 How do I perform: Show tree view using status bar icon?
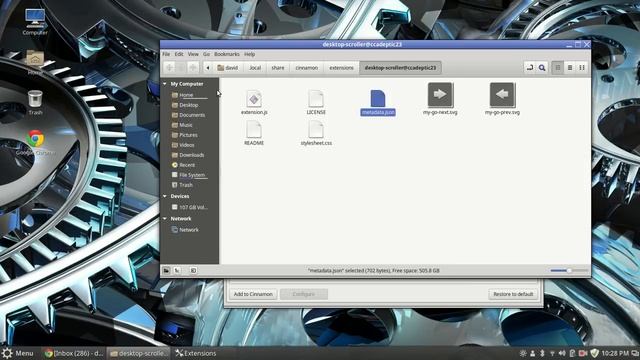coord(177,270)
